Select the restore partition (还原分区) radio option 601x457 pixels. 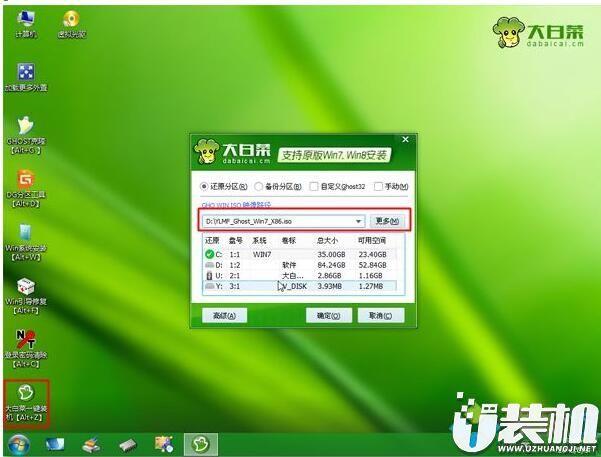point(224,187)
